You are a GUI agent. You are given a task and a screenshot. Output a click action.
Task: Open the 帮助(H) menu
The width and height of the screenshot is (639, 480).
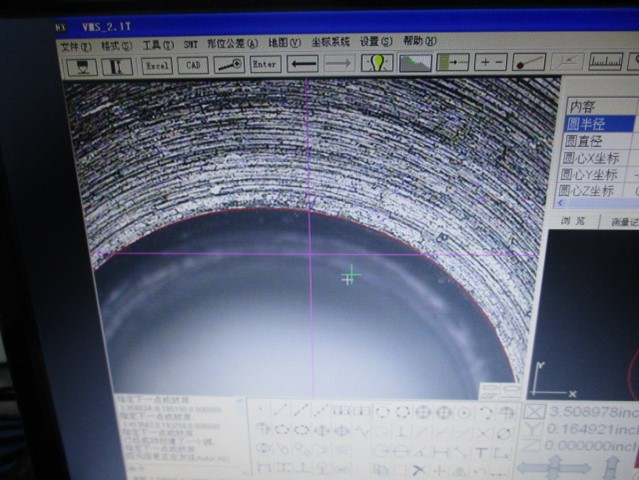(419, 41)
